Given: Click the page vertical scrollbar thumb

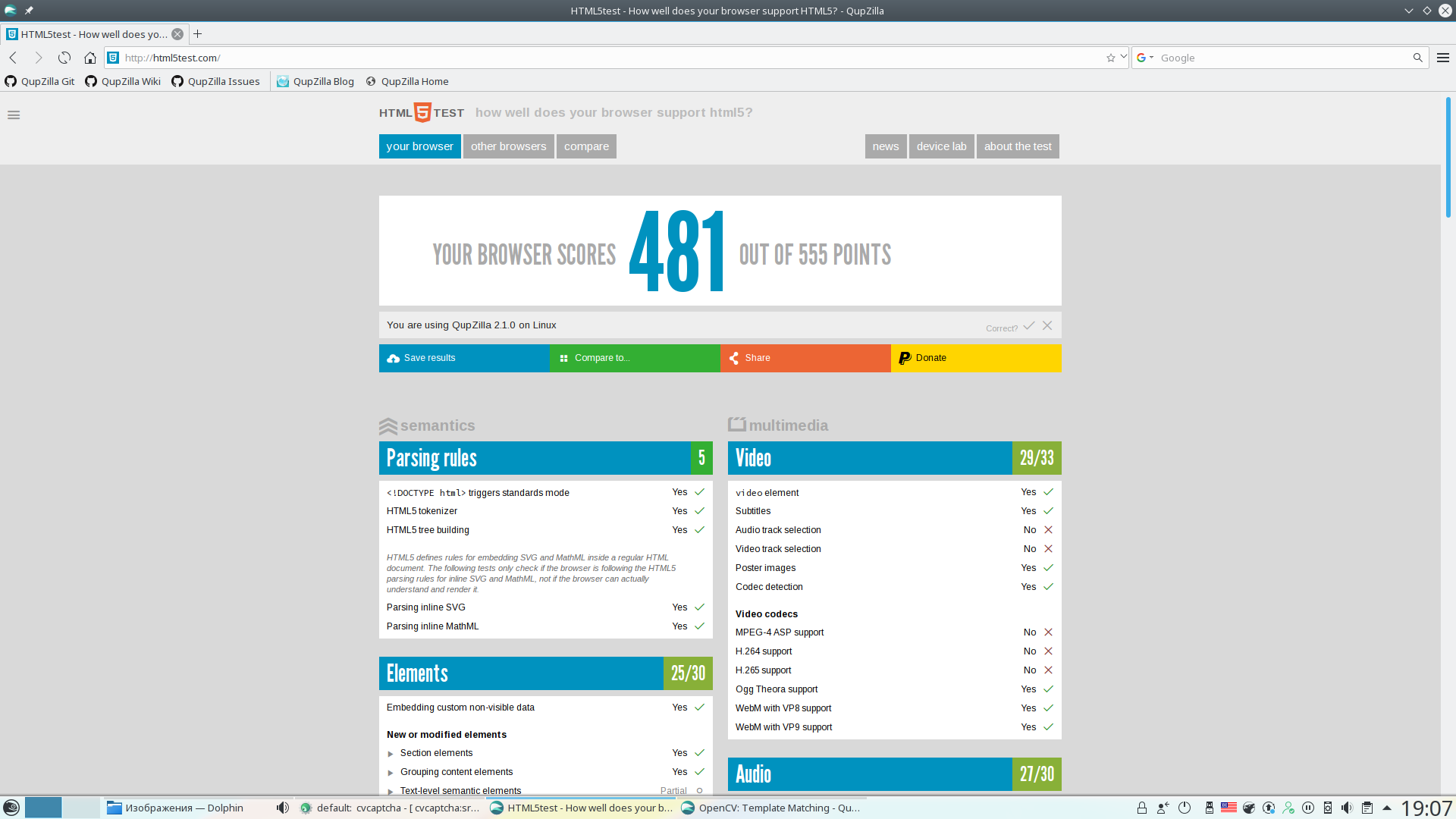Looking at the screenshot, I should (1448, 158).
